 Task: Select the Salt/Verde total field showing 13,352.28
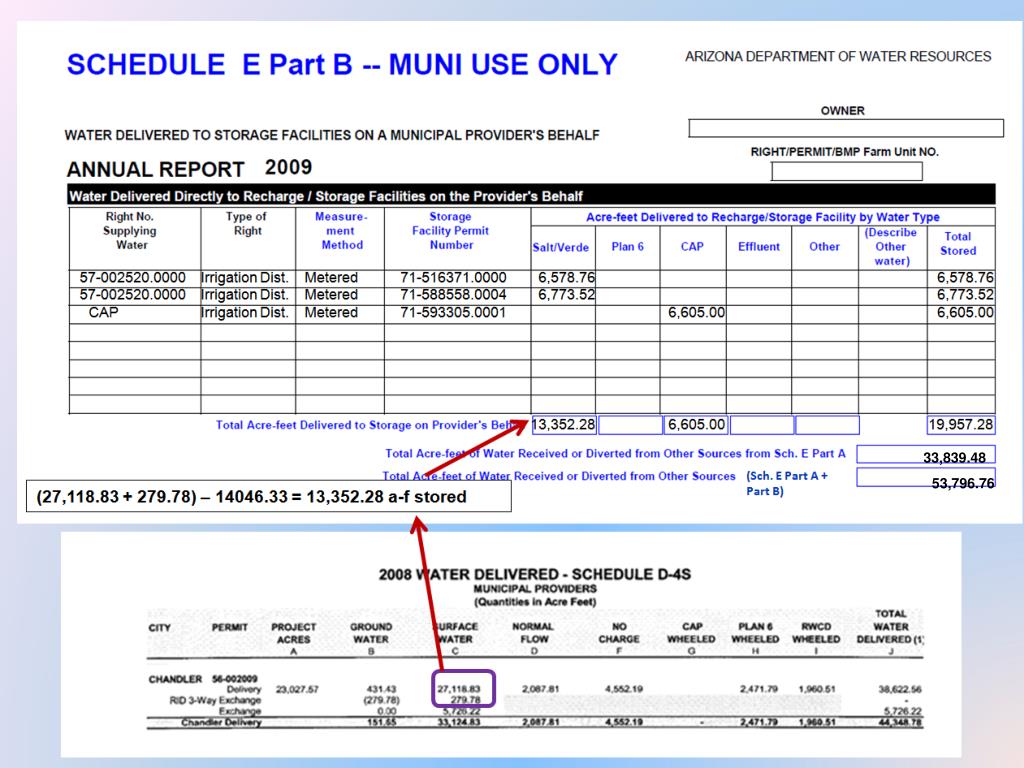564,425
